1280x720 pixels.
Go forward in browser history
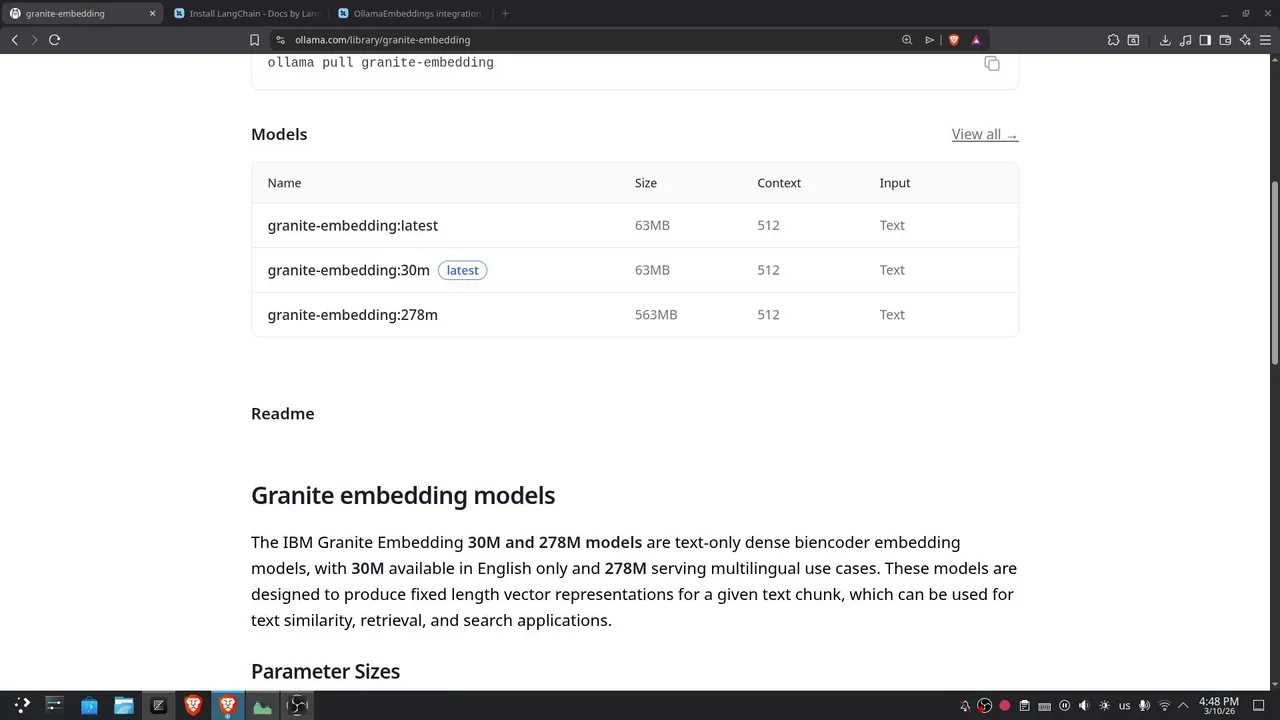pos(34,40)
